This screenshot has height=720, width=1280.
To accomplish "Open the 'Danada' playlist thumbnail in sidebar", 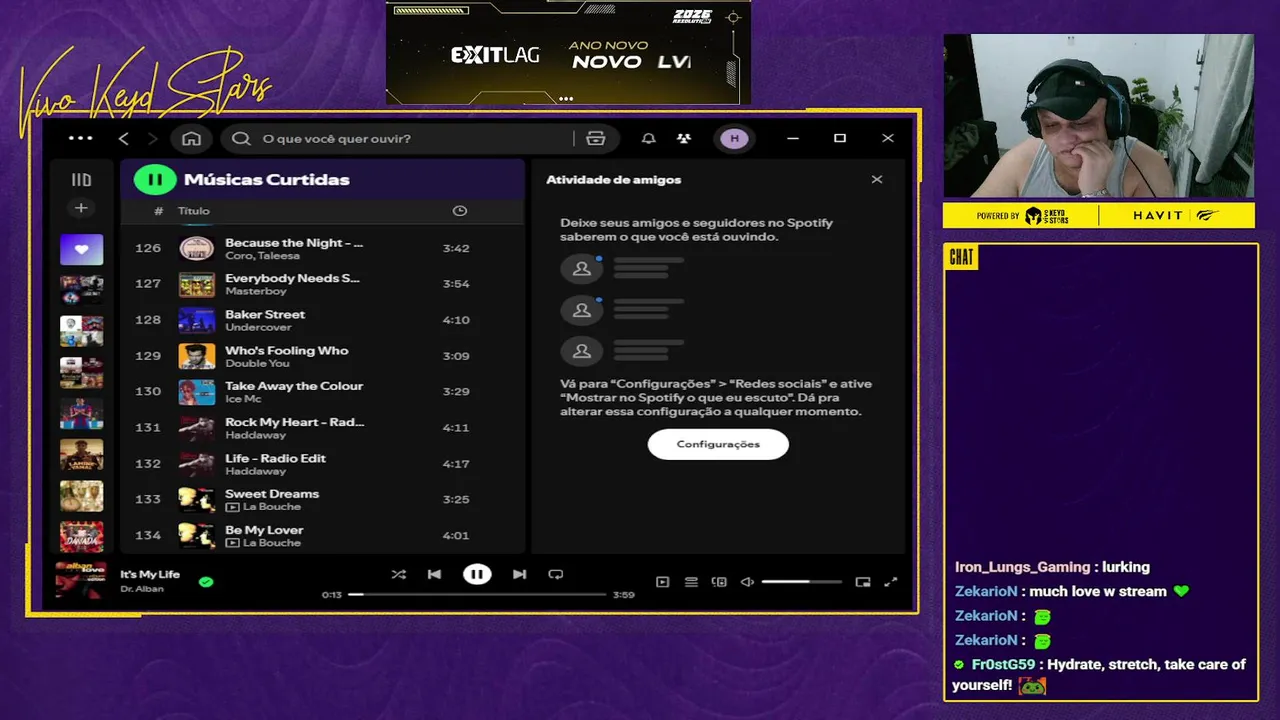I will coord(81,537).
